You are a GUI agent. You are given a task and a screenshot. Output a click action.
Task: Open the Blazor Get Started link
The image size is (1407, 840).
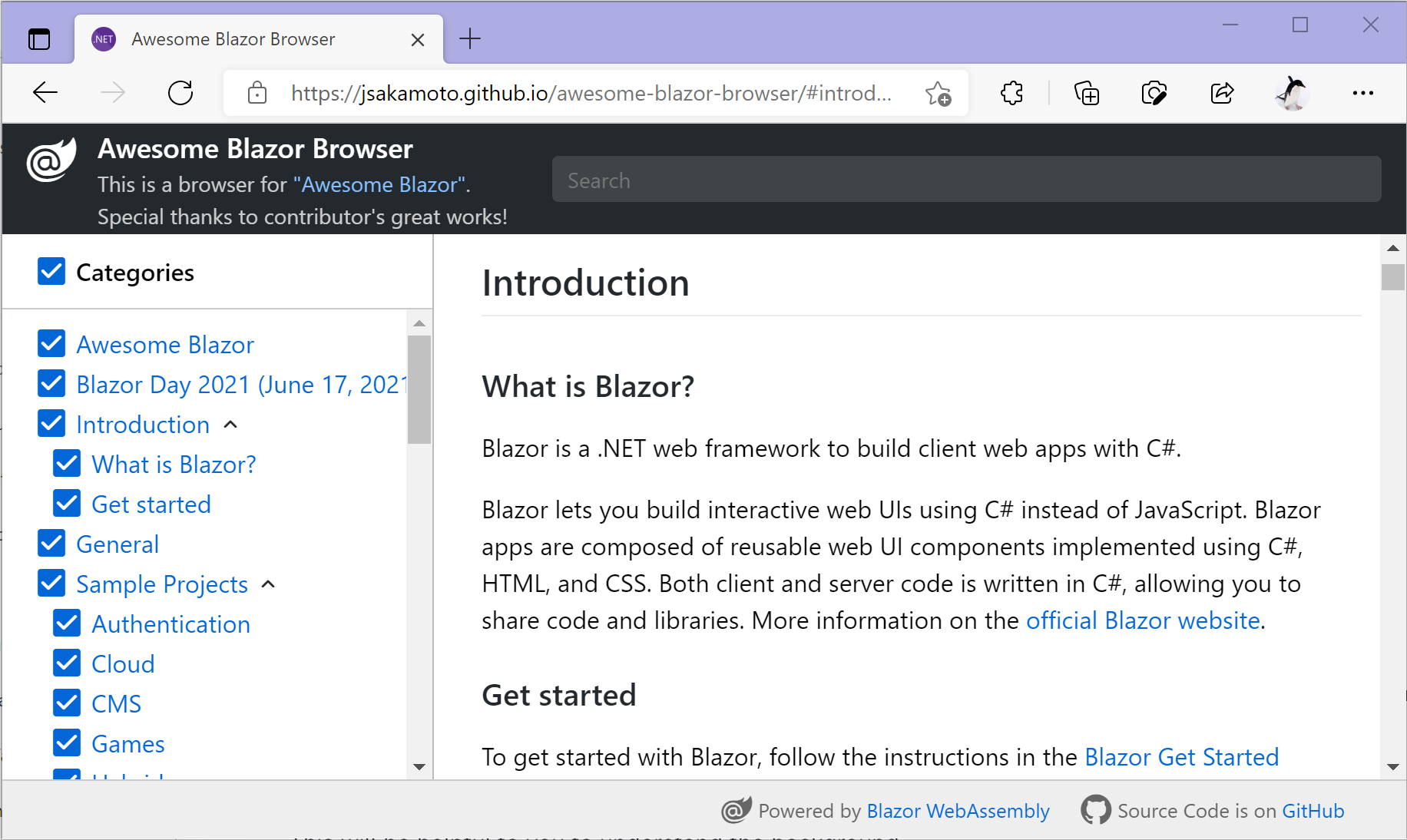1181,756
